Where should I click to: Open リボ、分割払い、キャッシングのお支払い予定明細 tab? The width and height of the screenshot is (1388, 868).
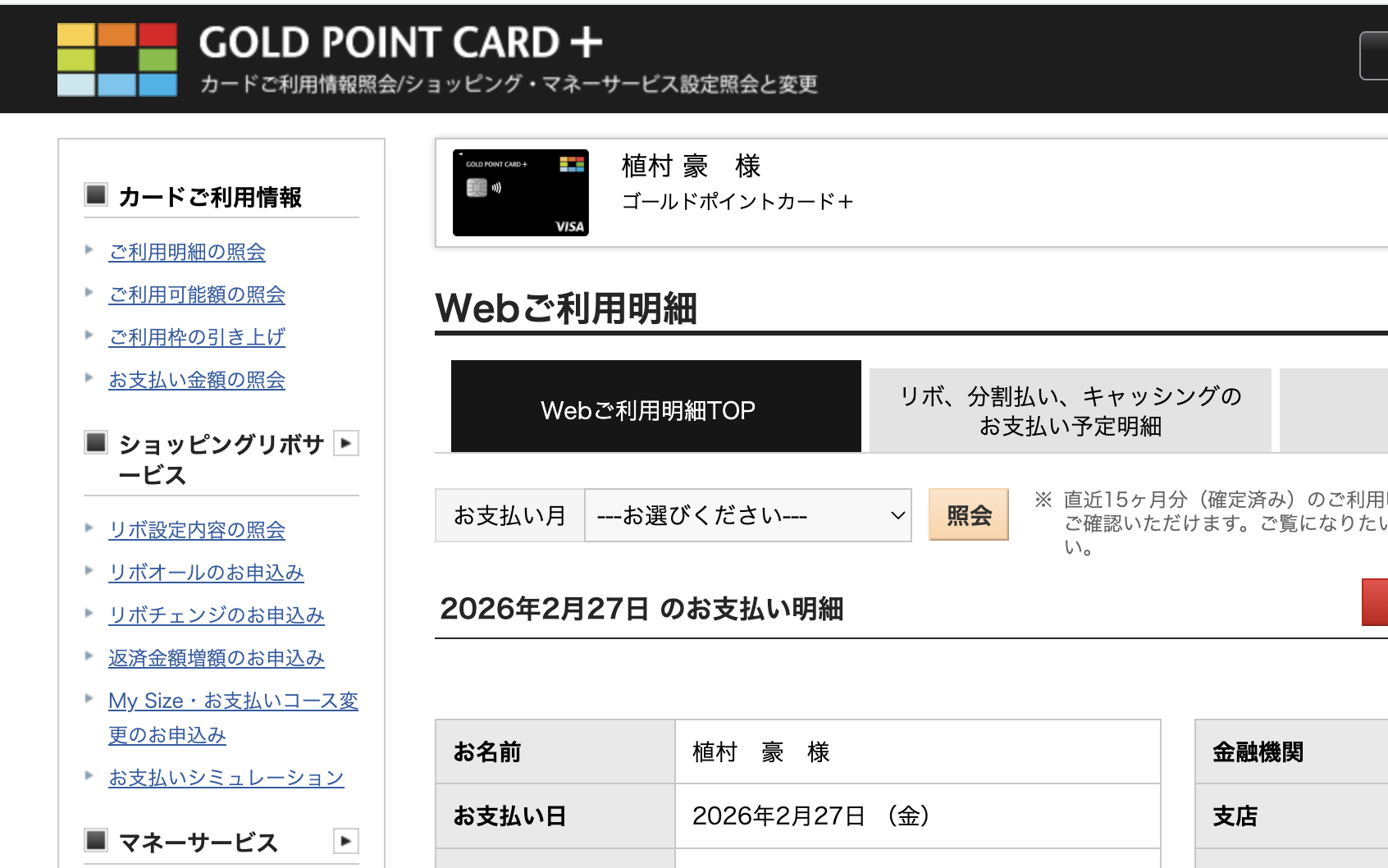click(x=1070, y=411)
